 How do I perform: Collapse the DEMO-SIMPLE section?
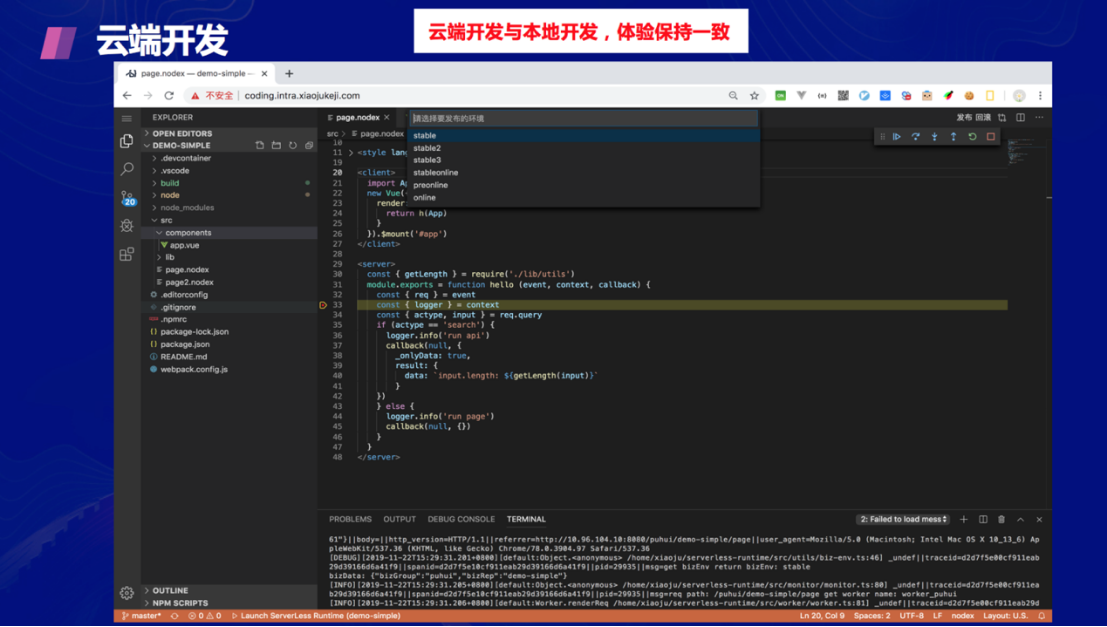(x=181, y=145)
